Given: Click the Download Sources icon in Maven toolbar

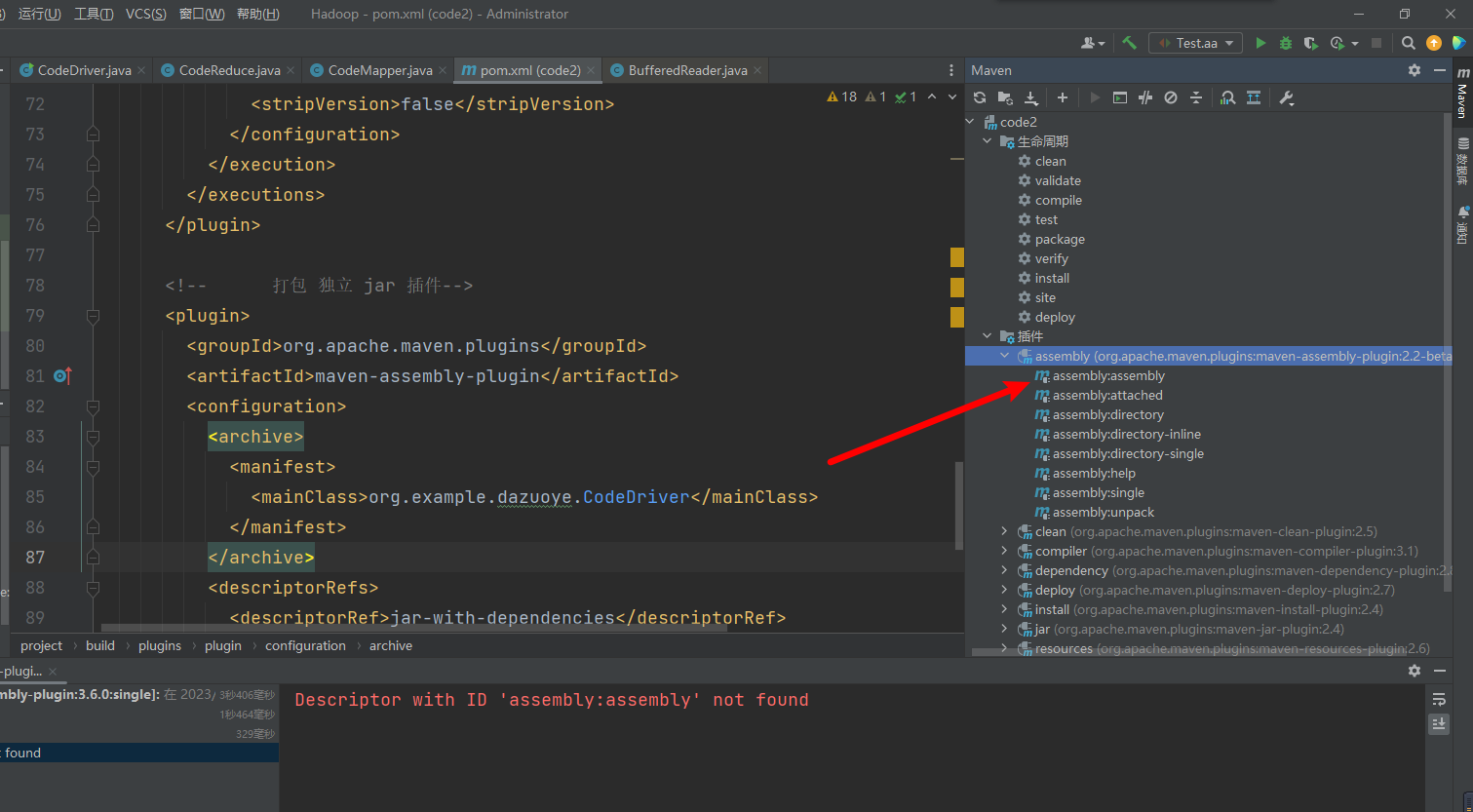Looking at the screenshot, I should (x=1030, y=97).
